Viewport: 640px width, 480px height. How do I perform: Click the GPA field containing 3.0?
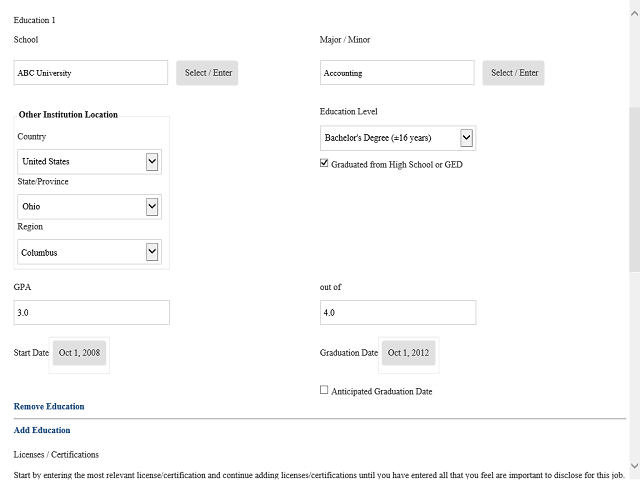pyautogui.click(x=91, y=313)
